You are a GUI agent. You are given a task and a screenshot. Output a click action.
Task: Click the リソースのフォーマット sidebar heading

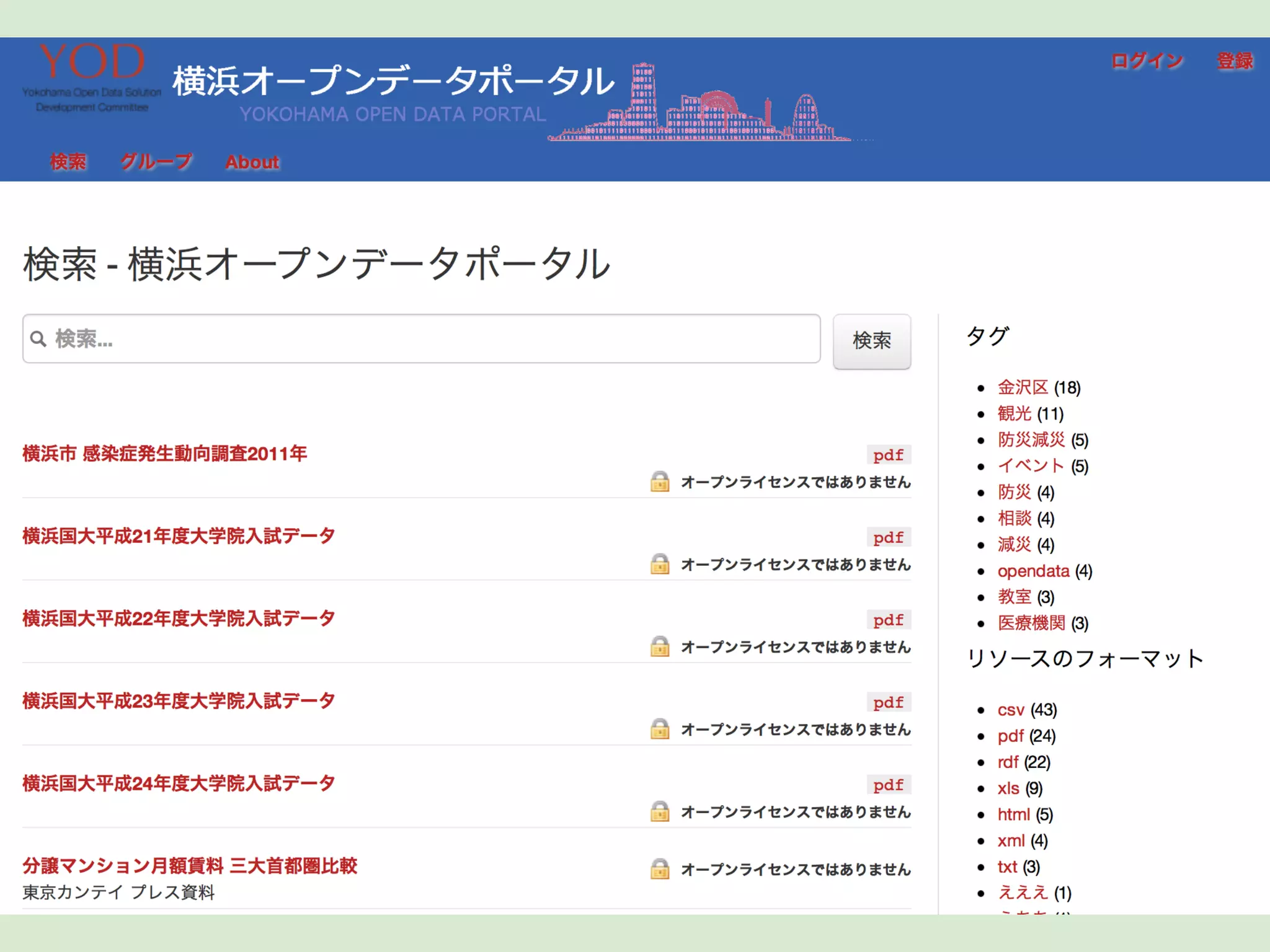coord(1085,658)
